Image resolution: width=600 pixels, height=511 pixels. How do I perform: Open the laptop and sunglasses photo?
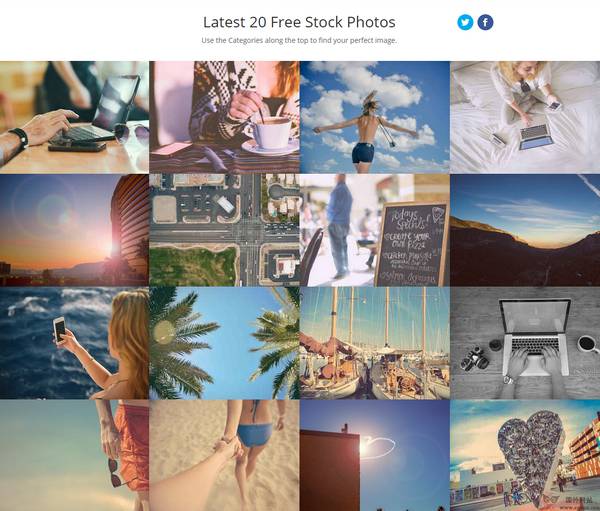pyautogui.click(x=74, y=117)
